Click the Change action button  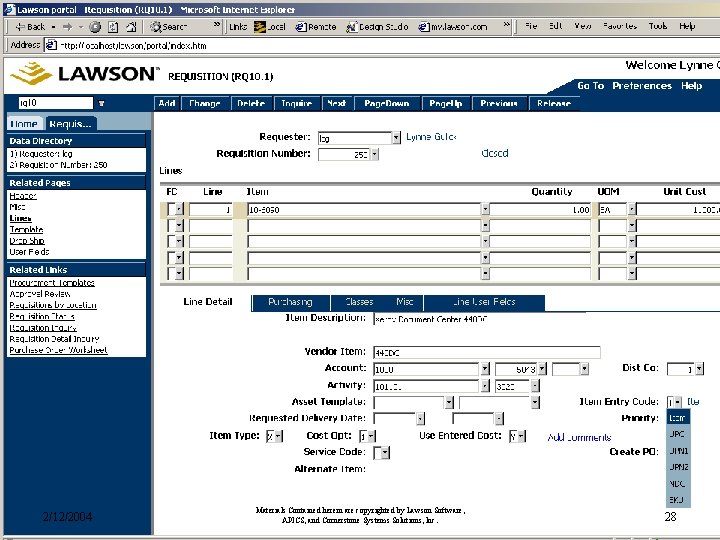(205, 103)
